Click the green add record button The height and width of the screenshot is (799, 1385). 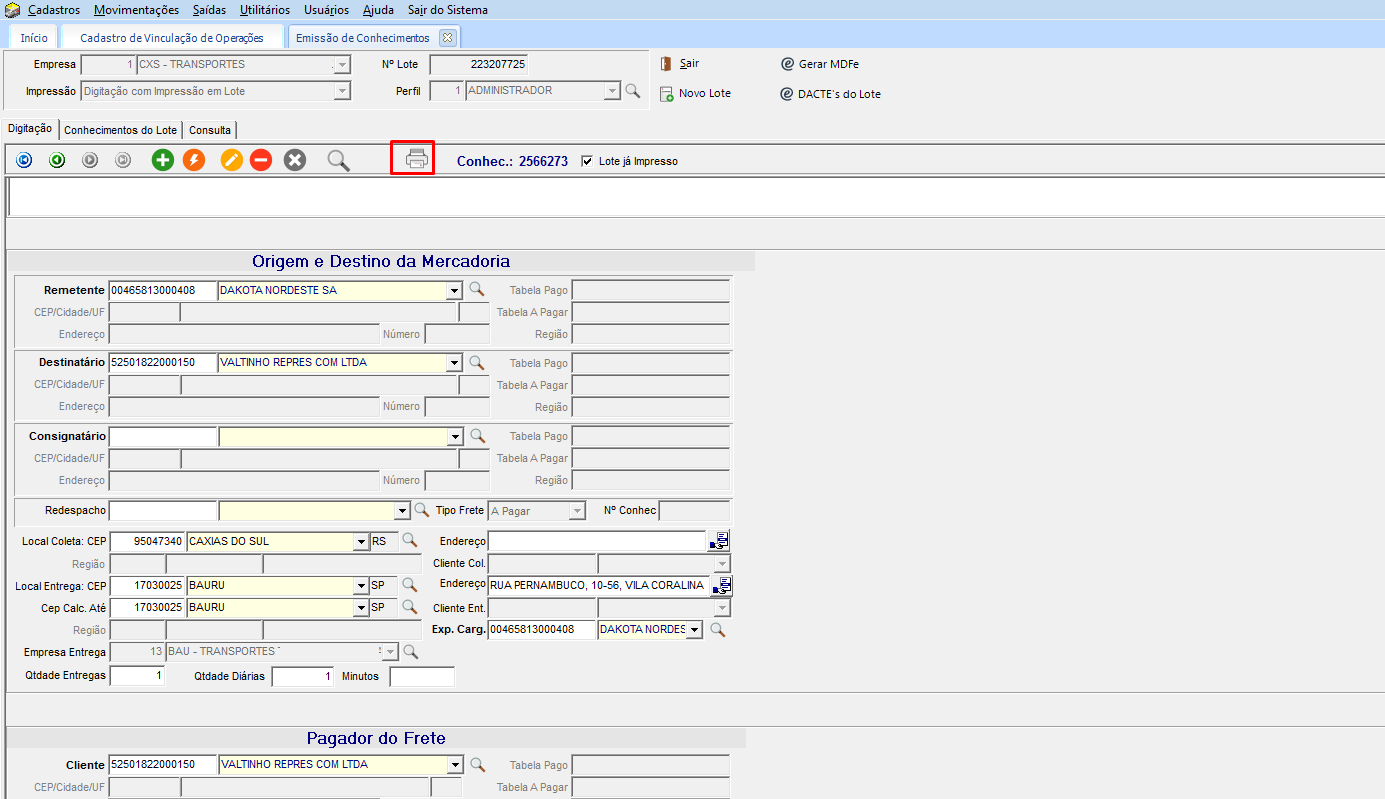click(x=162, y=160)
